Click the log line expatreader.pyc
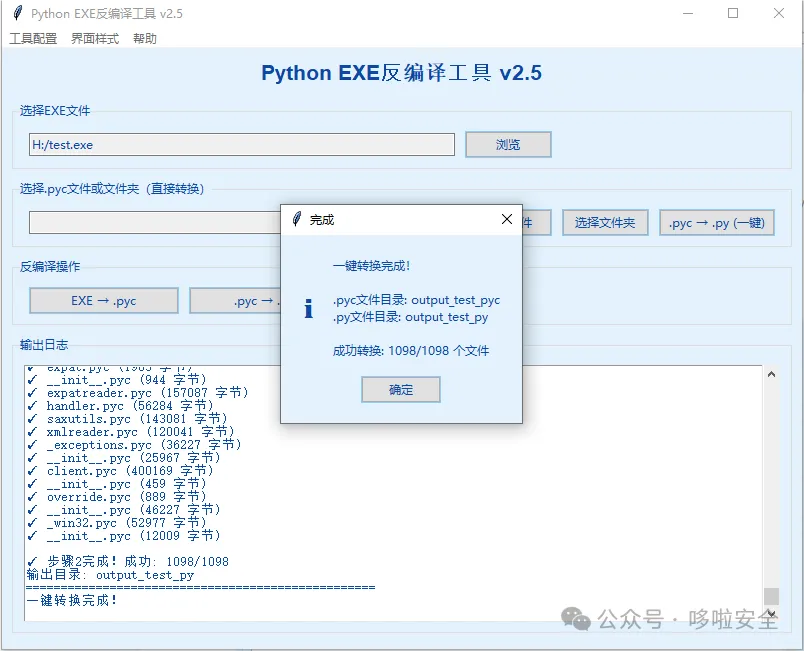Screen dimensions: 804x651 [x=138, y=393]
